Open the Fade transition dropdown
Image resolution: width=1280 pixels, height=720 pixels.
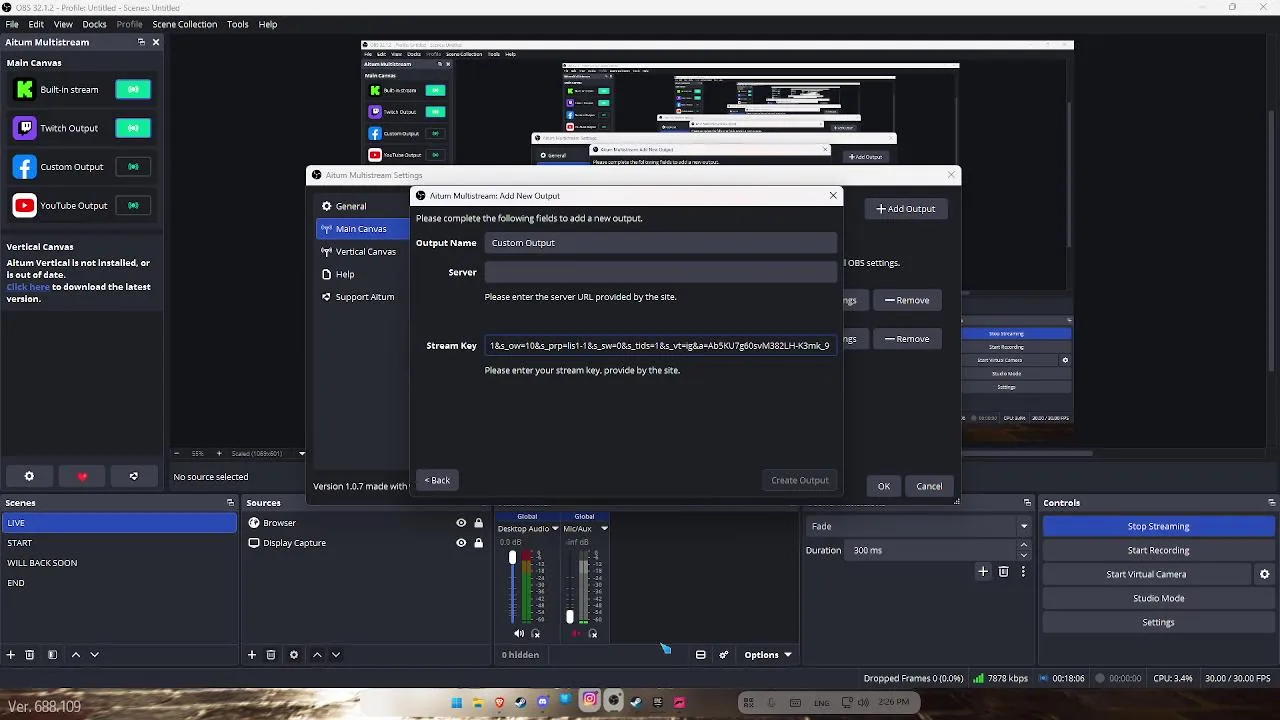tap(919, 527)
